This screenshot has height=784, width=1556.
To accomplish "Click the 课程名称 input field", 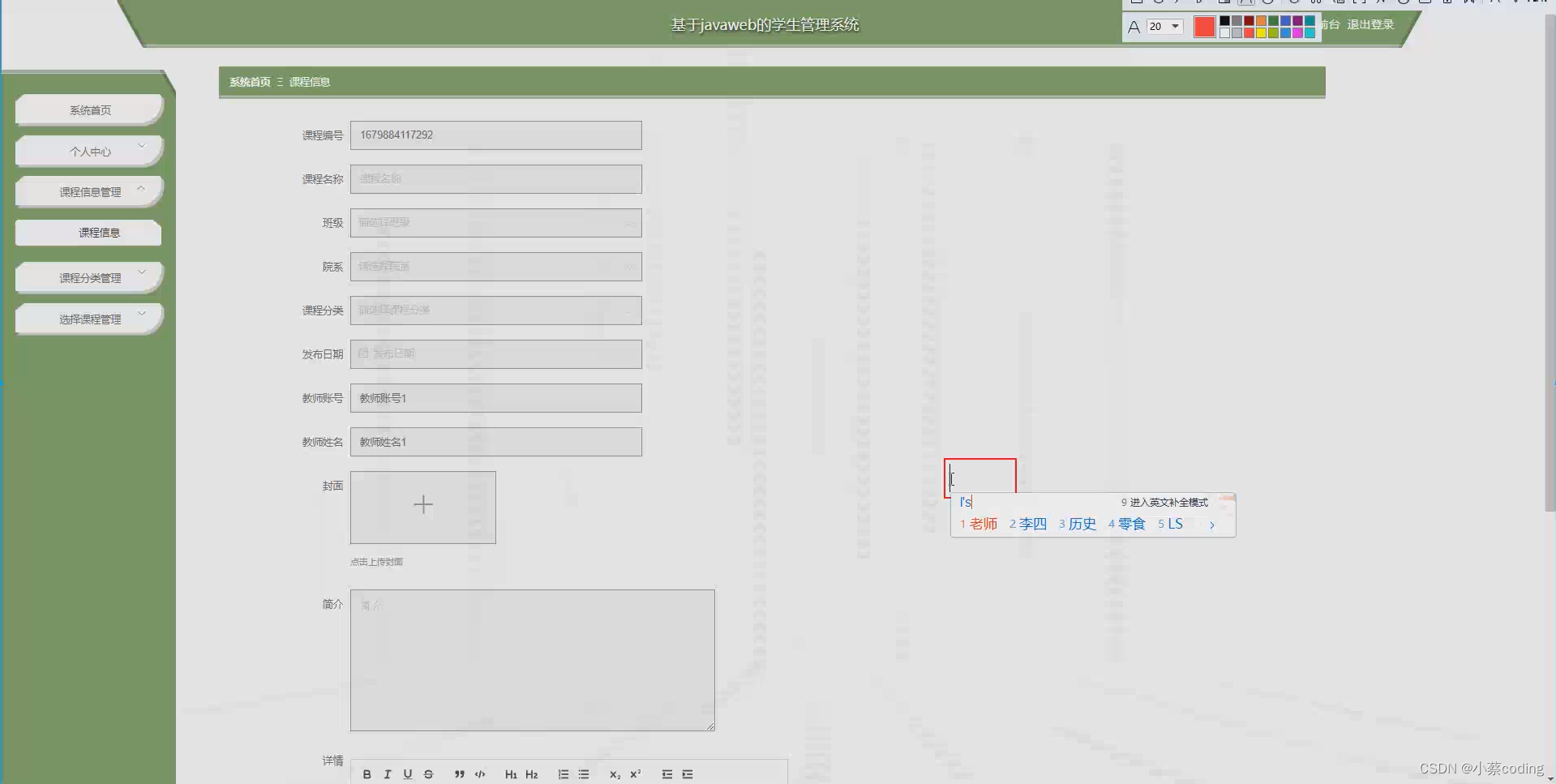I will tap(496, 179).
